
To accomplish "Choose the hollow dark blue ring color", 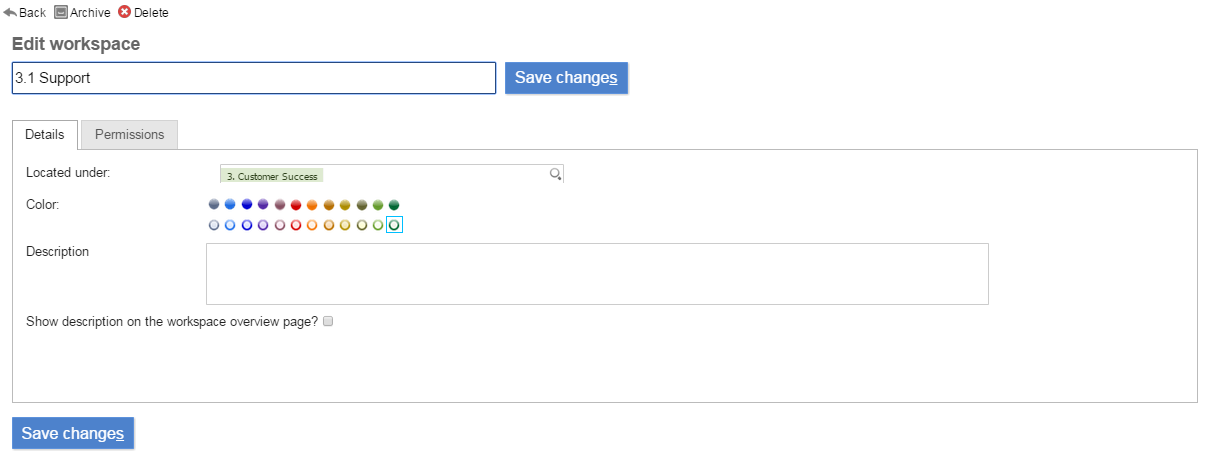I will [247, 225].
